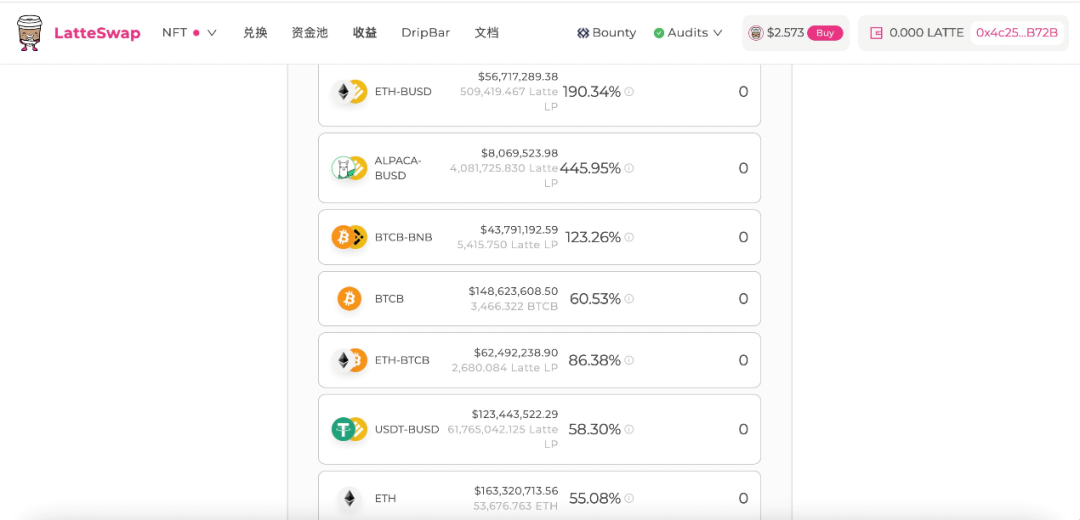Screen dimensions: 1080x520
Task: Open the Bounty link
Action: point(606,33)
